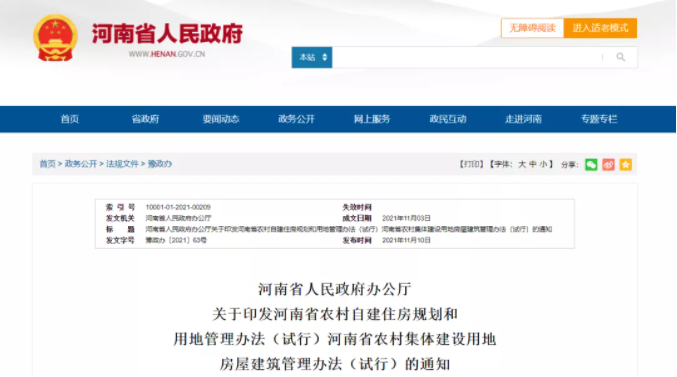Screen dimensions: 677x377
Task: Click the 成文日期 value 2021年11月03日
Action: (406, 218)
